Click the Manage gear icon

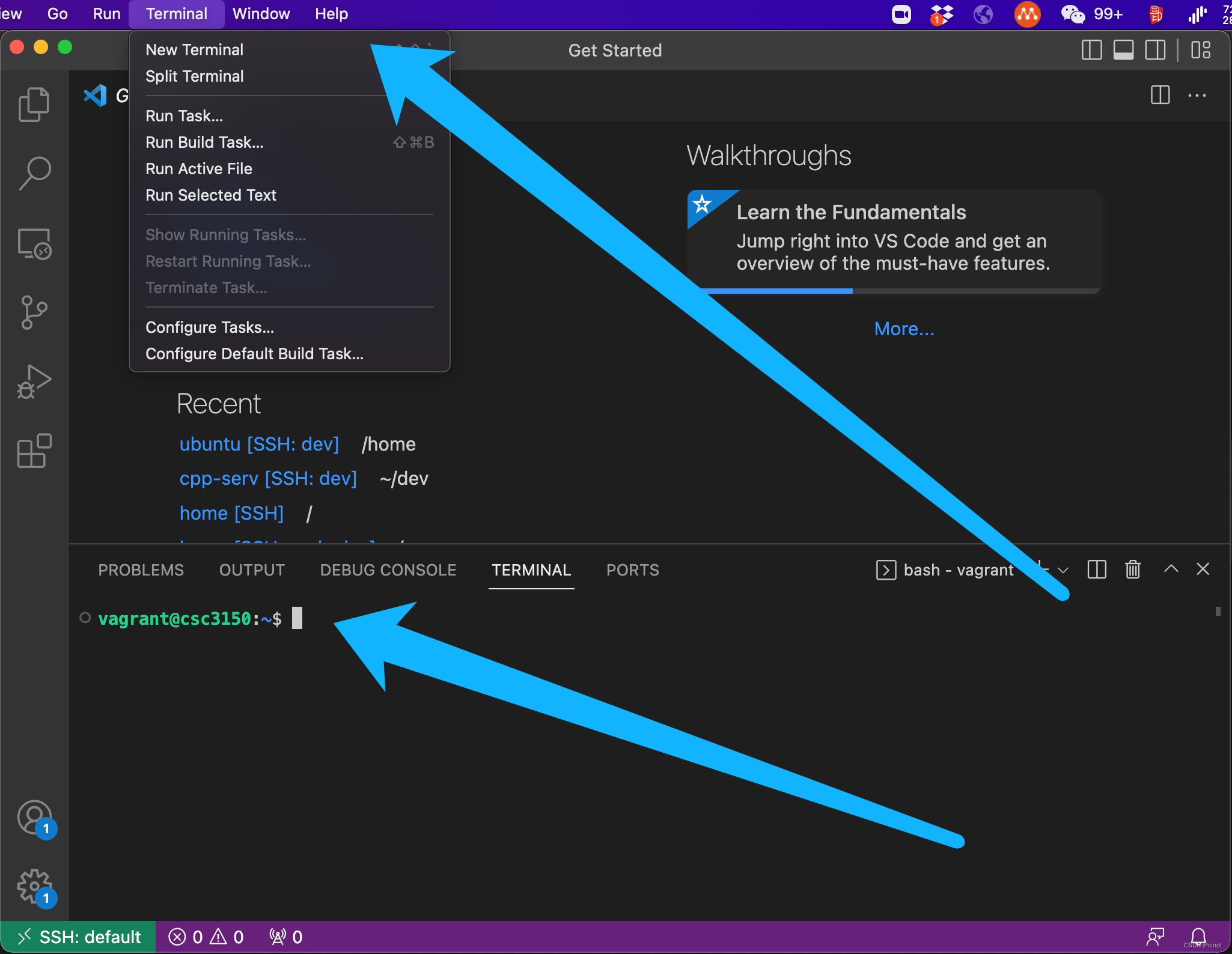tap(34, 886)
